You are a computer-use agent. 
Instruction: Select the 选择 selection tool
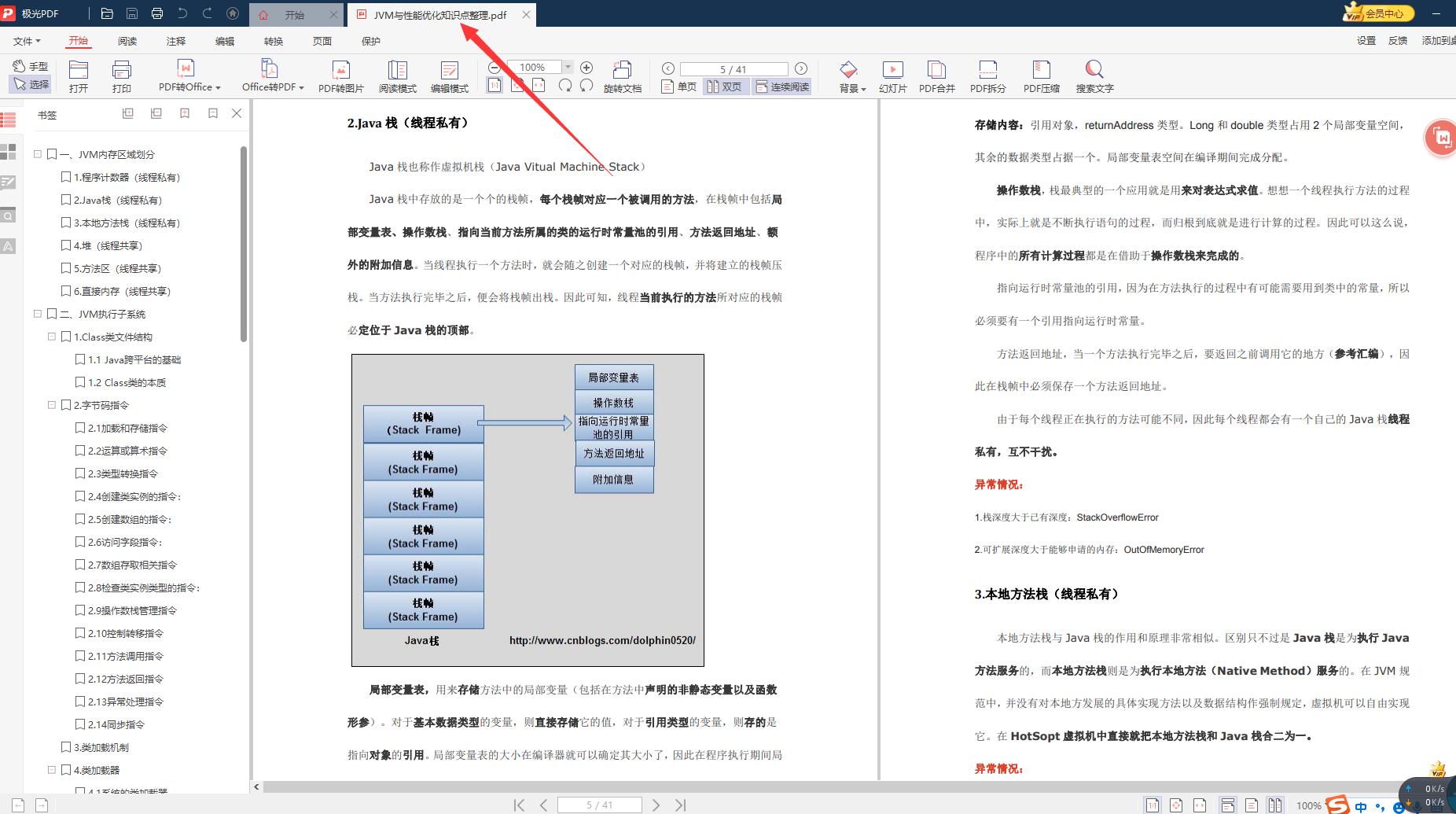coord(31,84)
